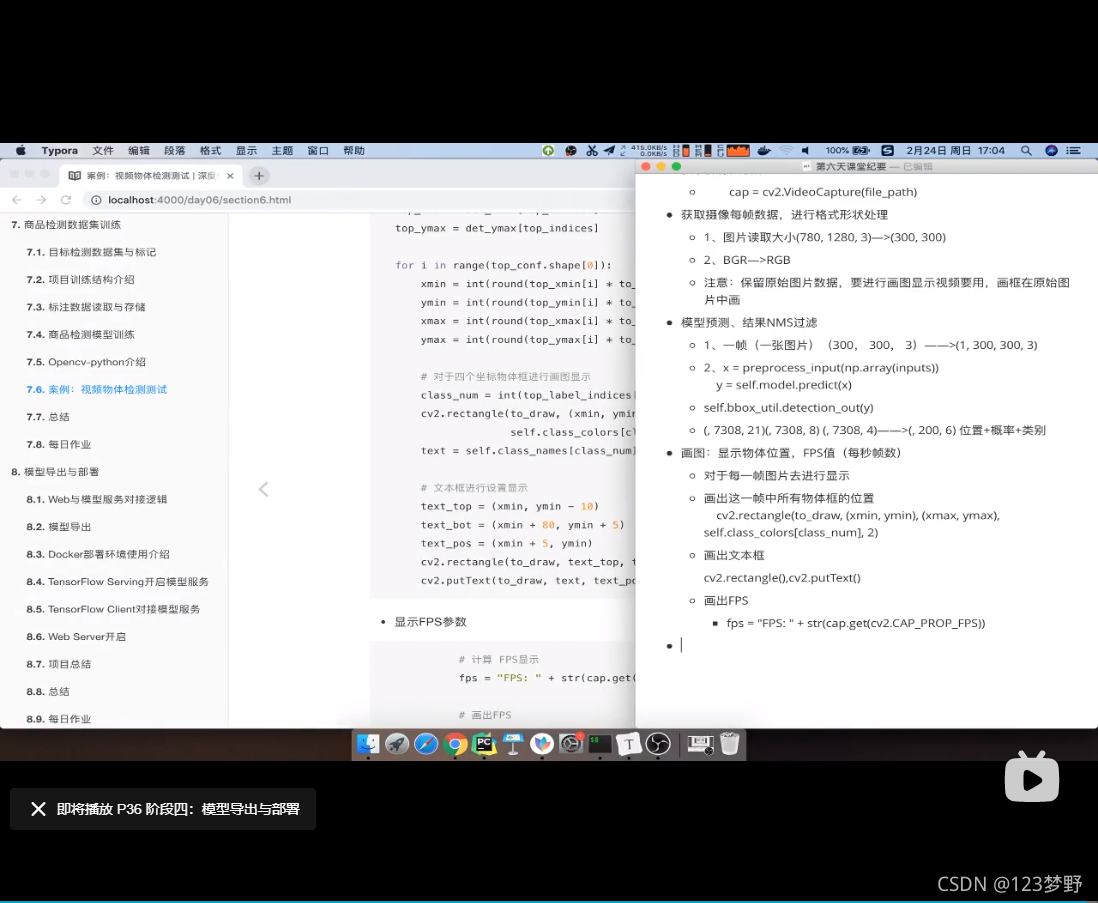Open section 7.4 商品检测模型训练
The image size is (1098, 903).
click(x=81, y=335)
